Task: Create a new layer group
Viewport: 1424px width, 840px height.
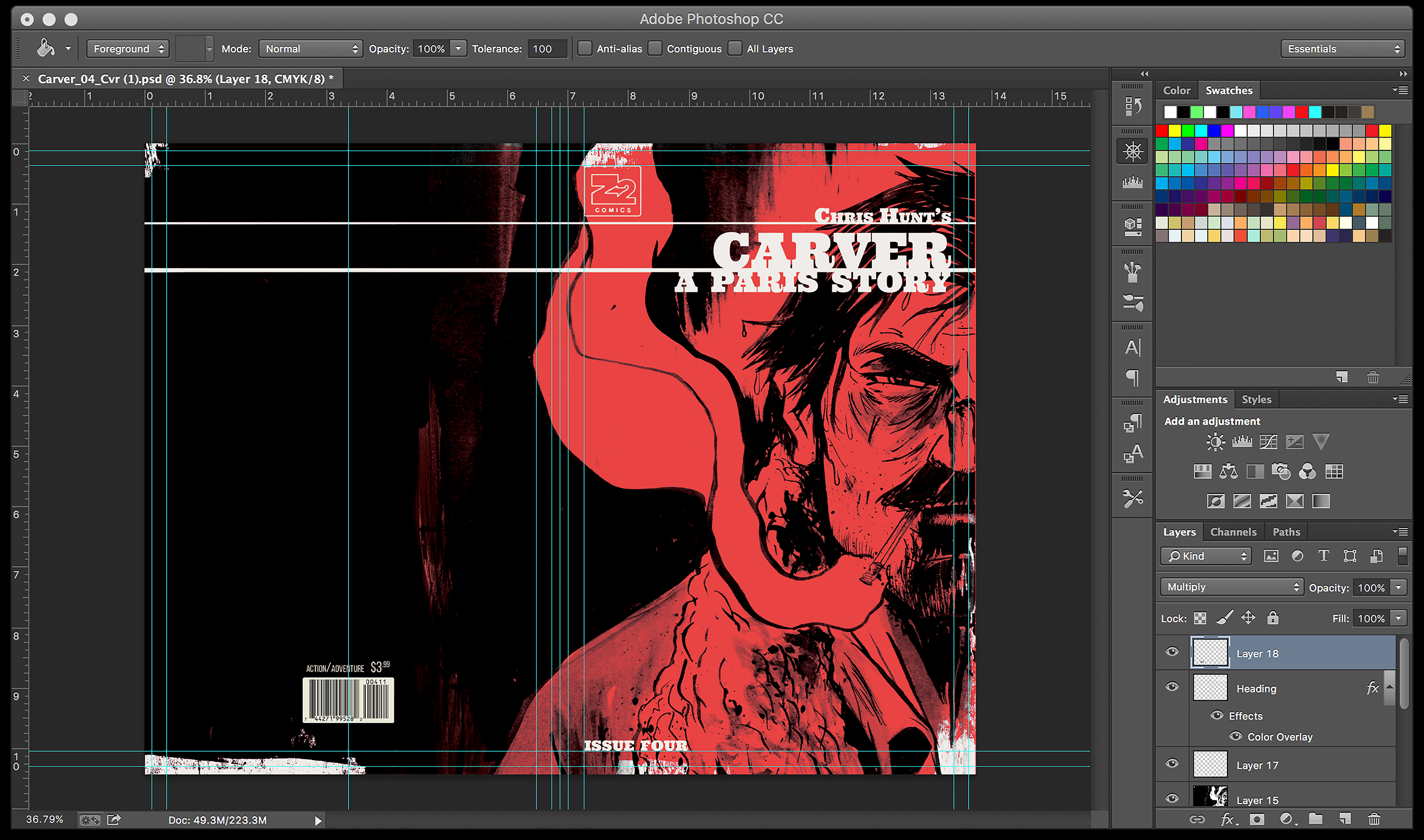Action: tap(1315, 819)
